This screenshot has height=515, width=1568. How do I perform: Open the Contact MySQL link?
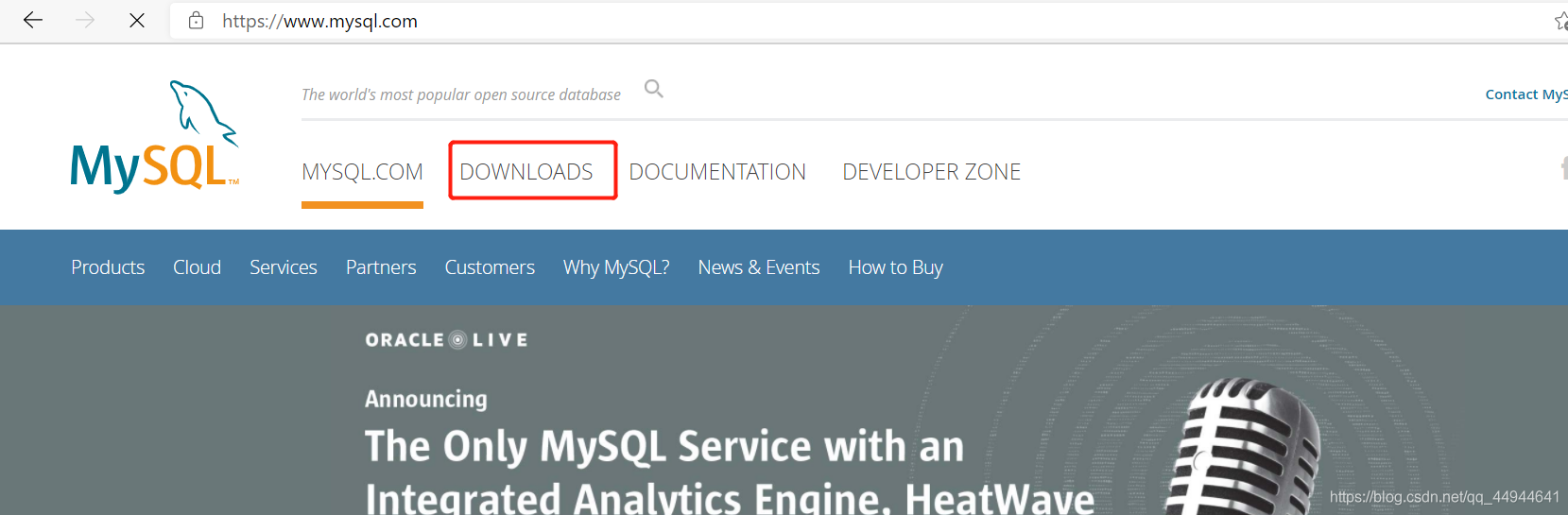pos(1526,94)
